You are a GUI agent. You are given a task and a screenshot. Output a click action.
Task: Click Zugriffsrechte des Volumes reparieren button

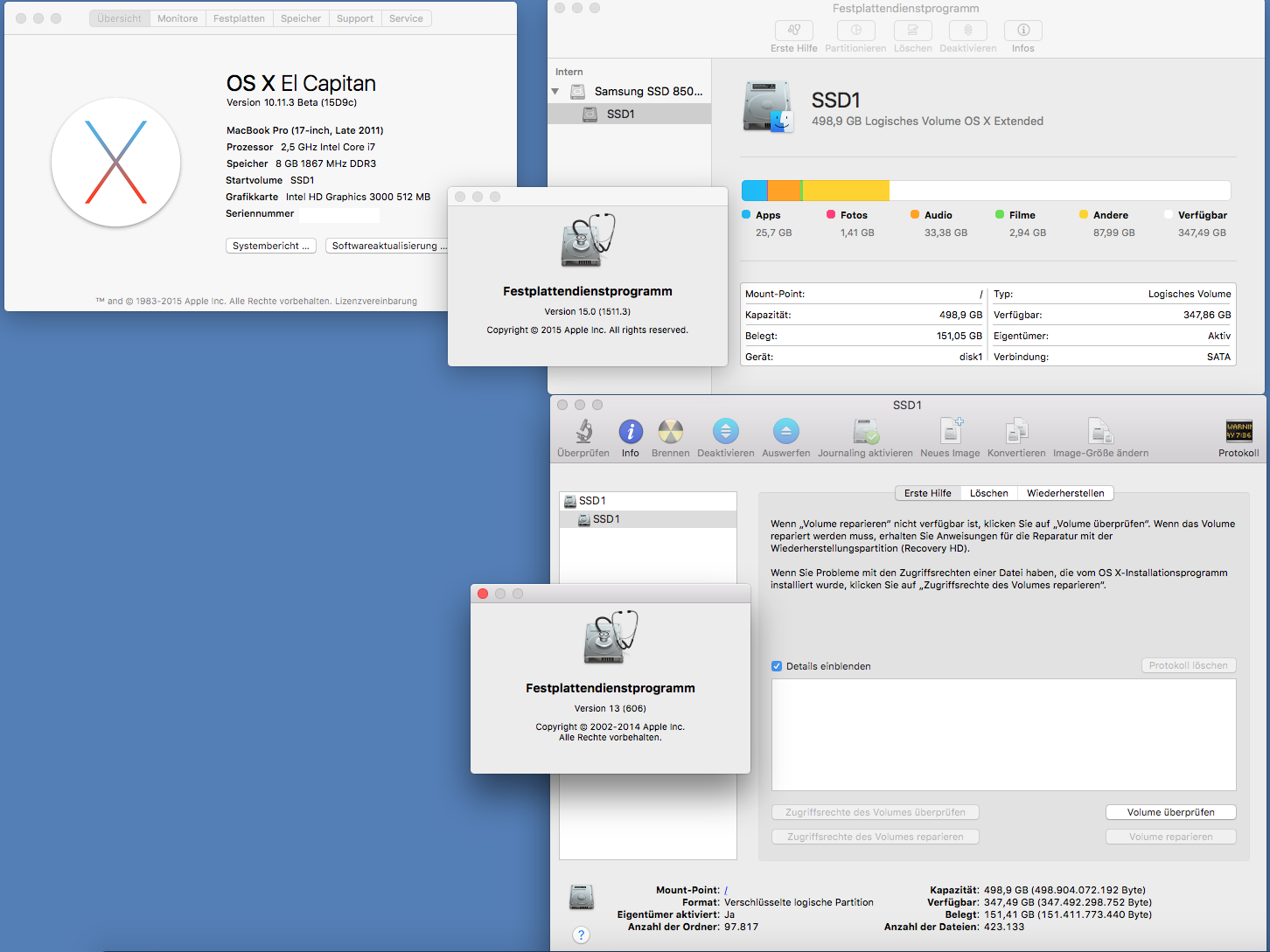click(876, 837)
